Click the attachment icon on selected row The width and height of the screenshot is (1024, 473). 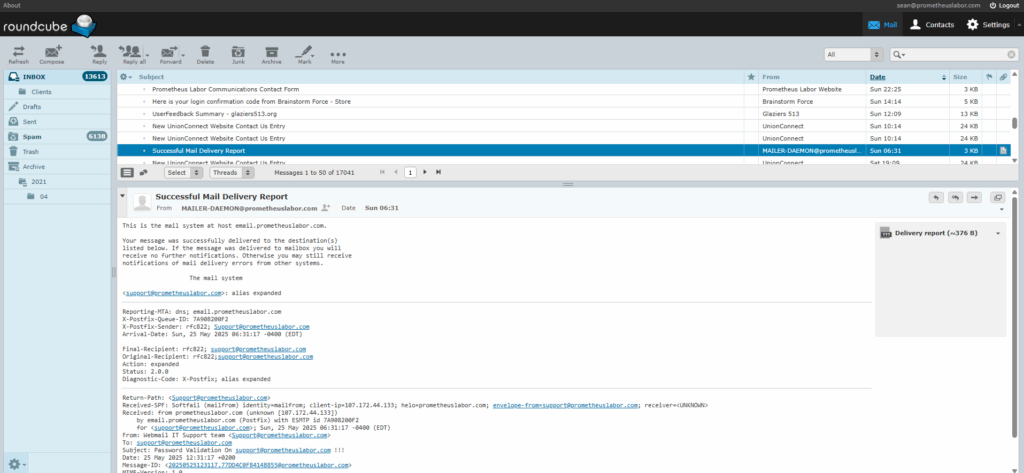click(1003, 151)
